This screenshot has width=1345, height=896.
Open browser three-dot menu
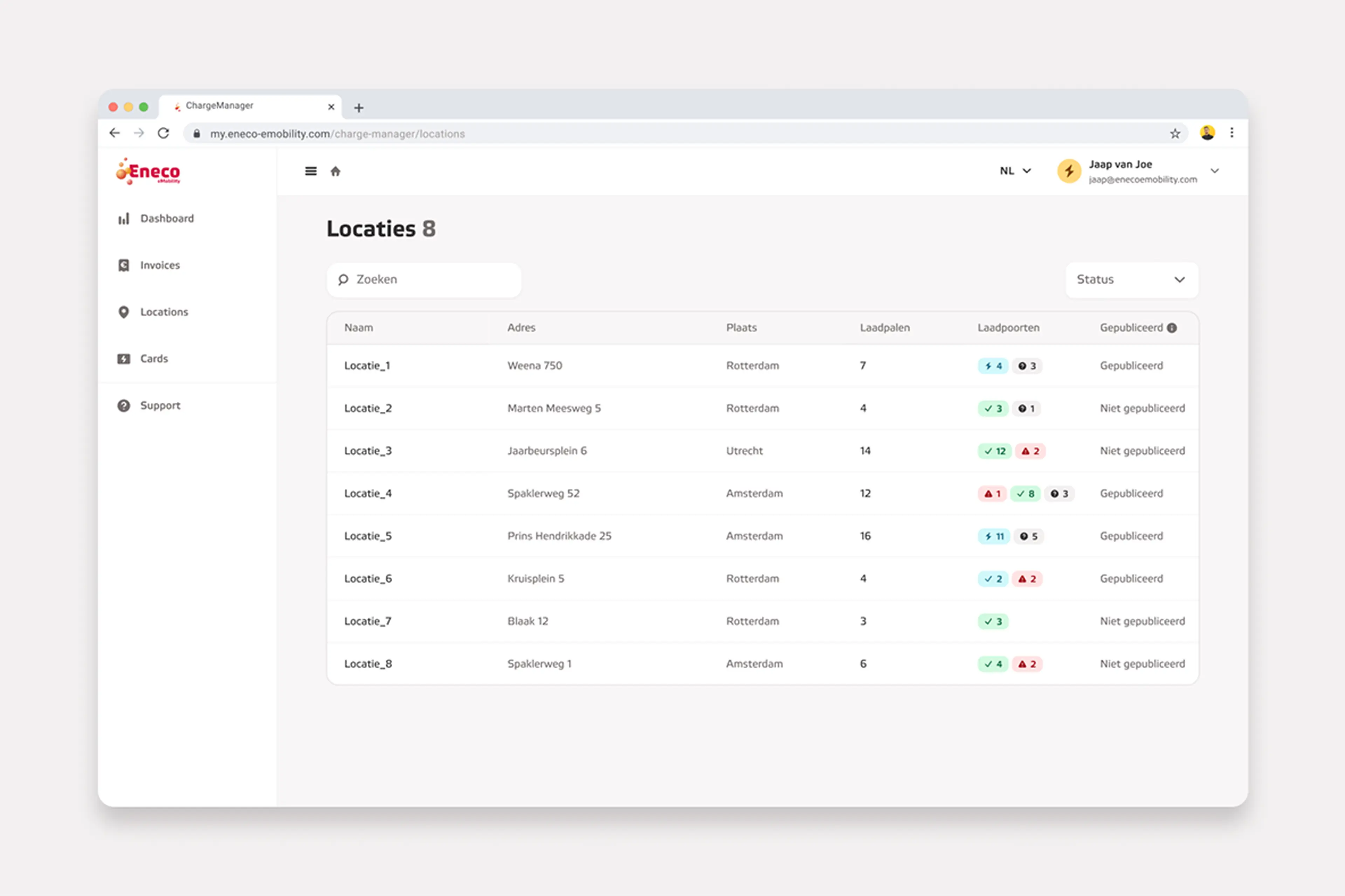pyautogui.click(x=1232, y=133)
